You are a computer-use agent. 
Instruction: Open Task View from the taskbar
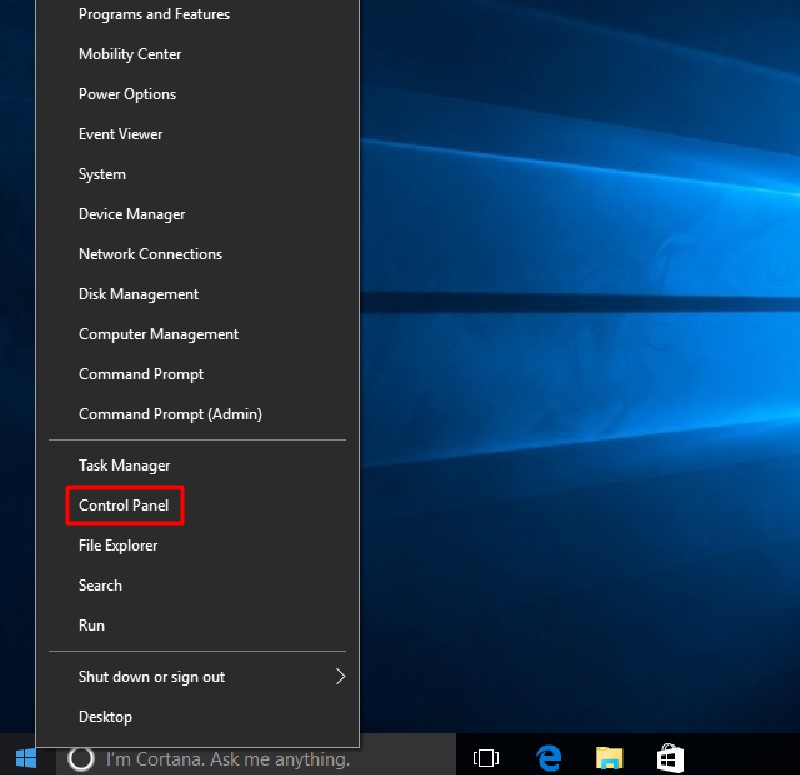click(x=486, y=758)
